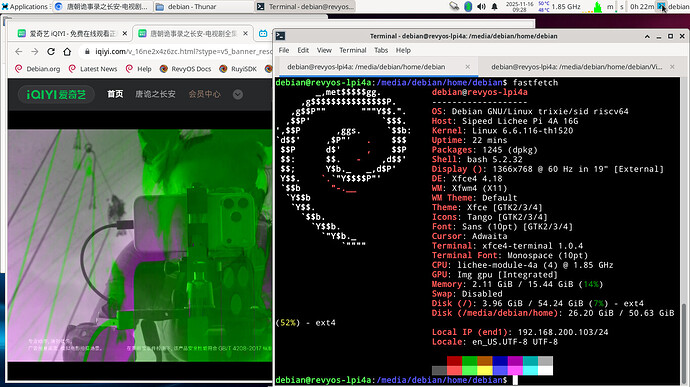Open the terminal View menu
690x387 pixels.
click(x=324, y=50)
